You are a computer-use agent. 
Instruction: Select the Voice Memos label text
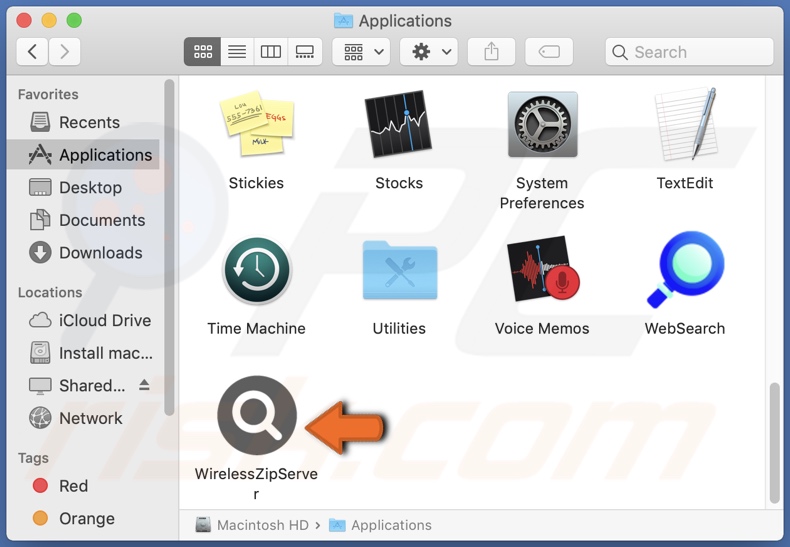click(x=542, y=328)
